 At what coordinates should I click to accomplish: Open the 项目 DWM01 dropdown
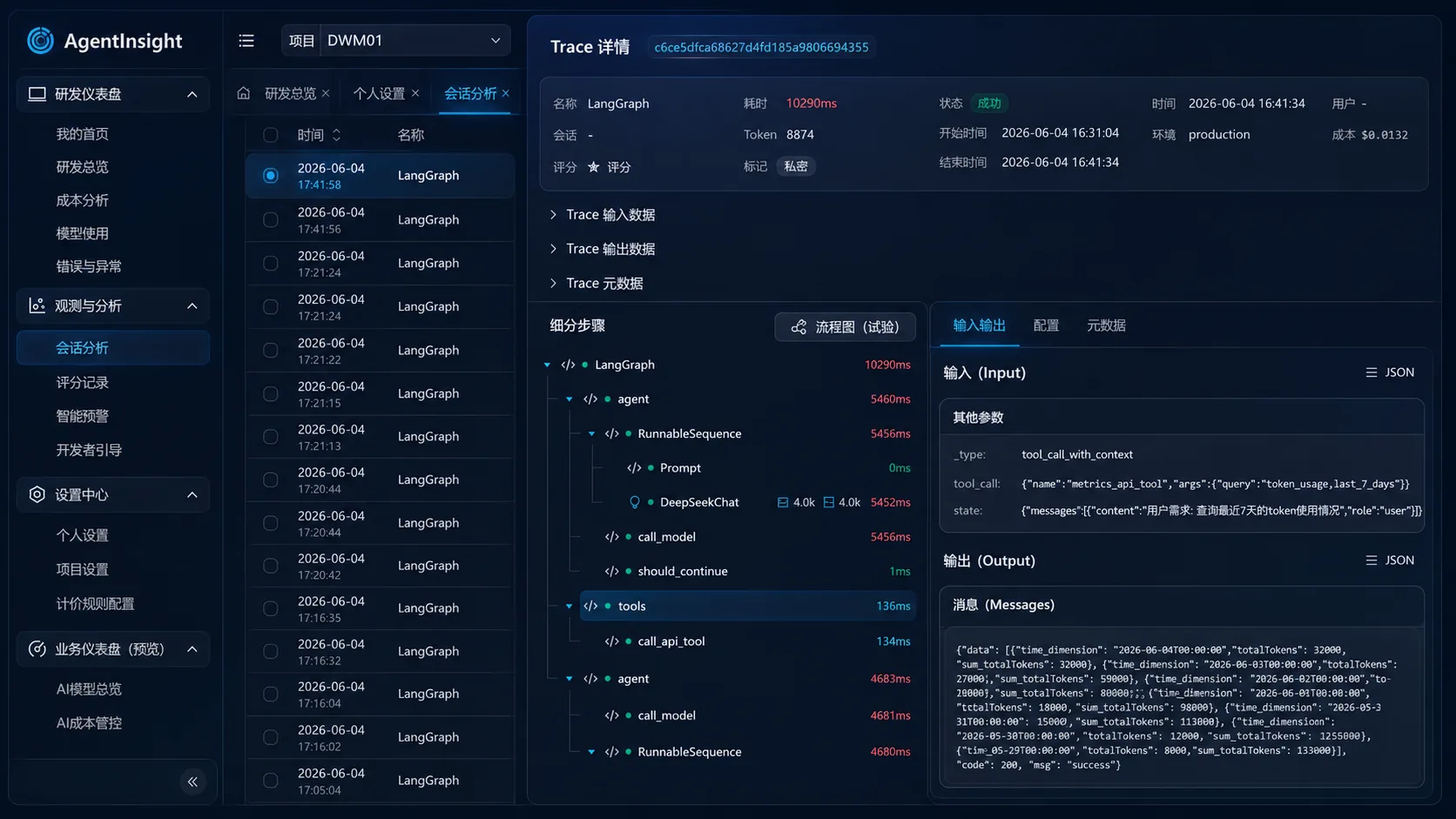[415, 41]
